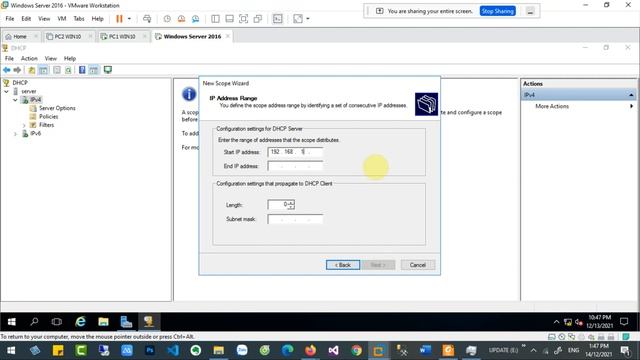Toggle the Show/Hide Action Pane icon

click(x=94, y=70)
